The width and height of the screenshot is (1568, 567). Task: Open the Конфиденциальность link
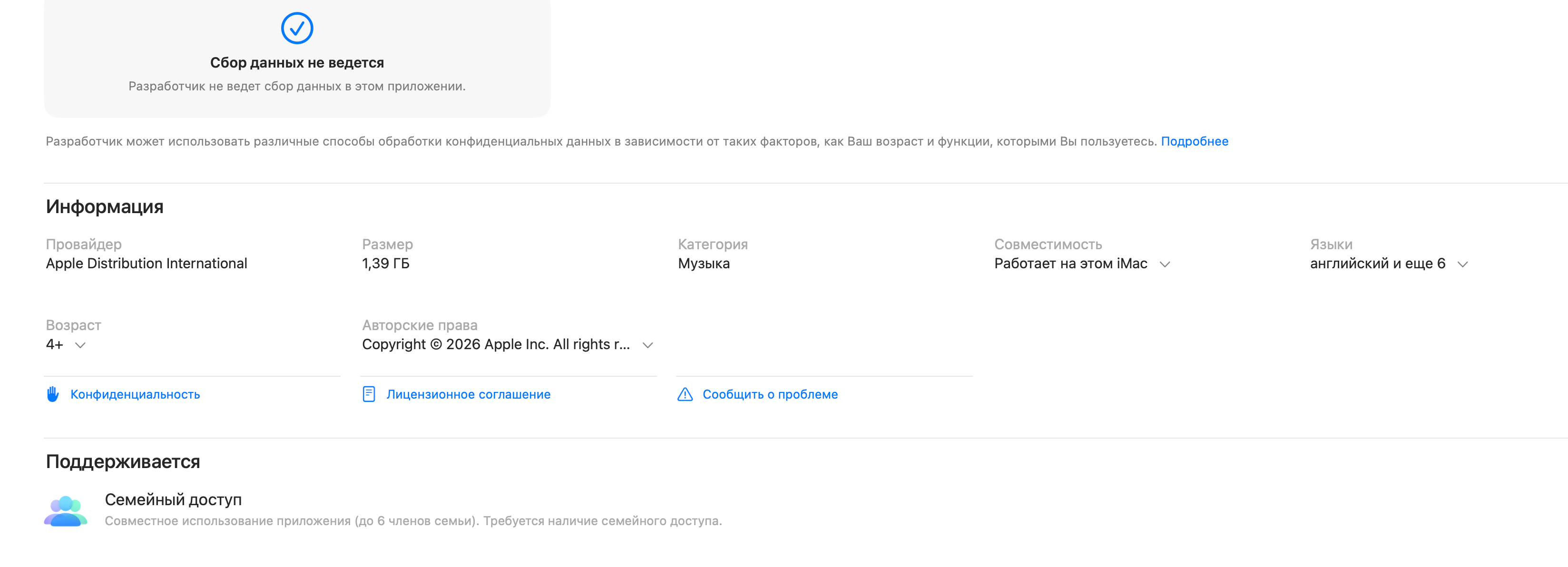[x=135, y=394]
